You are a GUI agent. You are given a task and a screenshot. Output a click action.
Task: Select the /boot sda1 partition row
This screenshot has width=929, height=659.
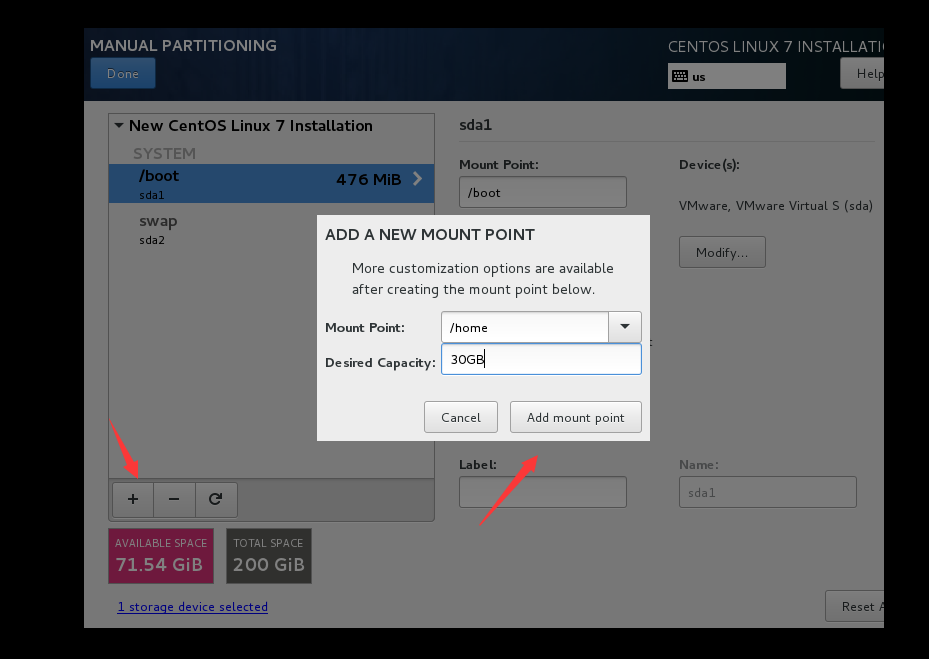click(x=271, y=184)
